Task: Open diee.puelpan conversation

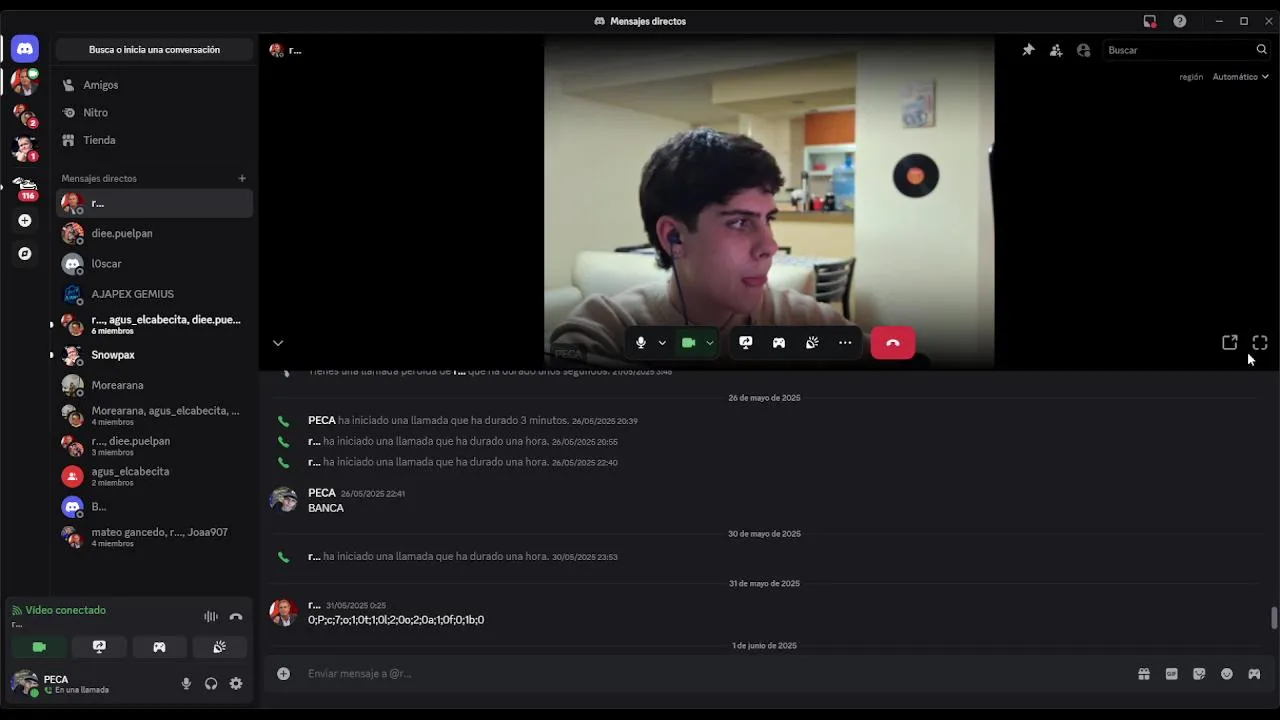Action: [x=154, y=233]
